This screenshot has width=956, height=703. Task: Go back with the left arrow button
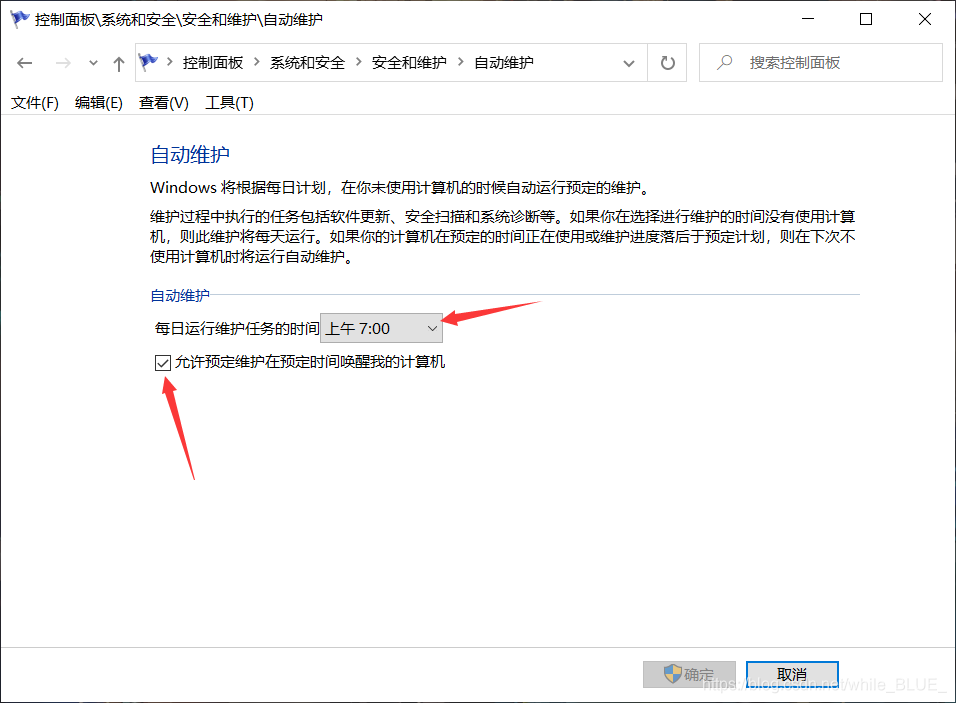tap(24, 63)
